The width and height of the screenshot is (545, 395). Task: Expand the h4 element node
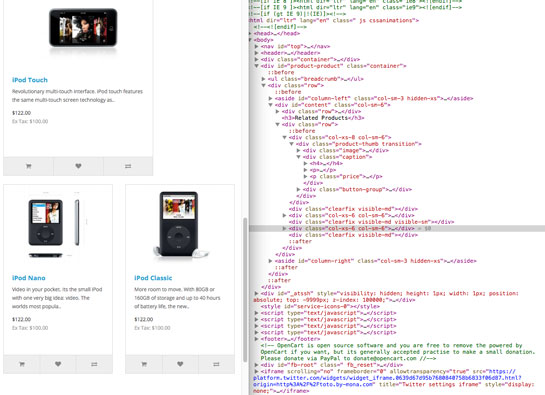[305, 163]
